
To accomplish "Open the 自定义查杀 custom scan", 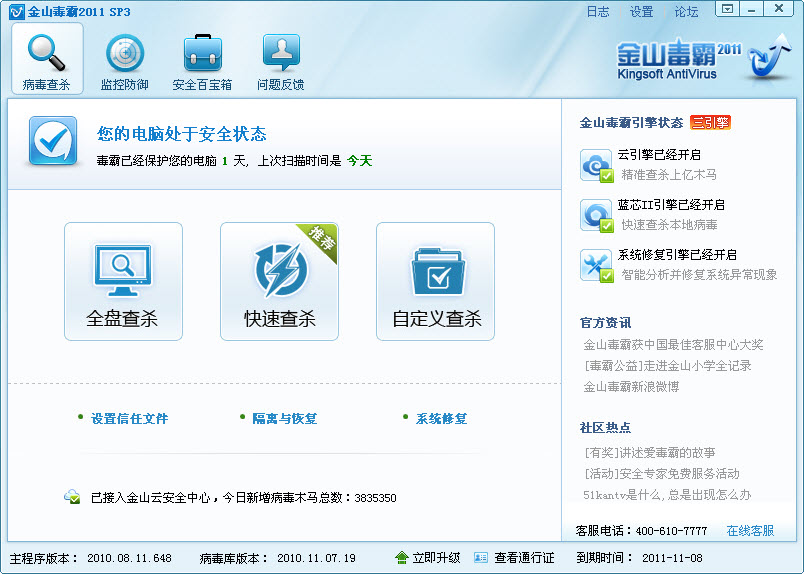I will (435, 281).
